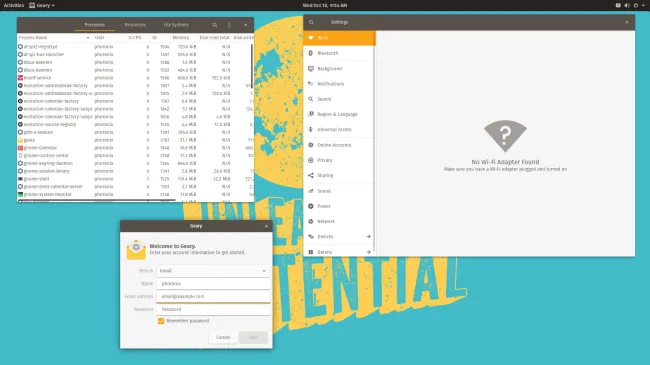Expand the Details submenu arrow
The image size is (650, 365).
point(368,252)
